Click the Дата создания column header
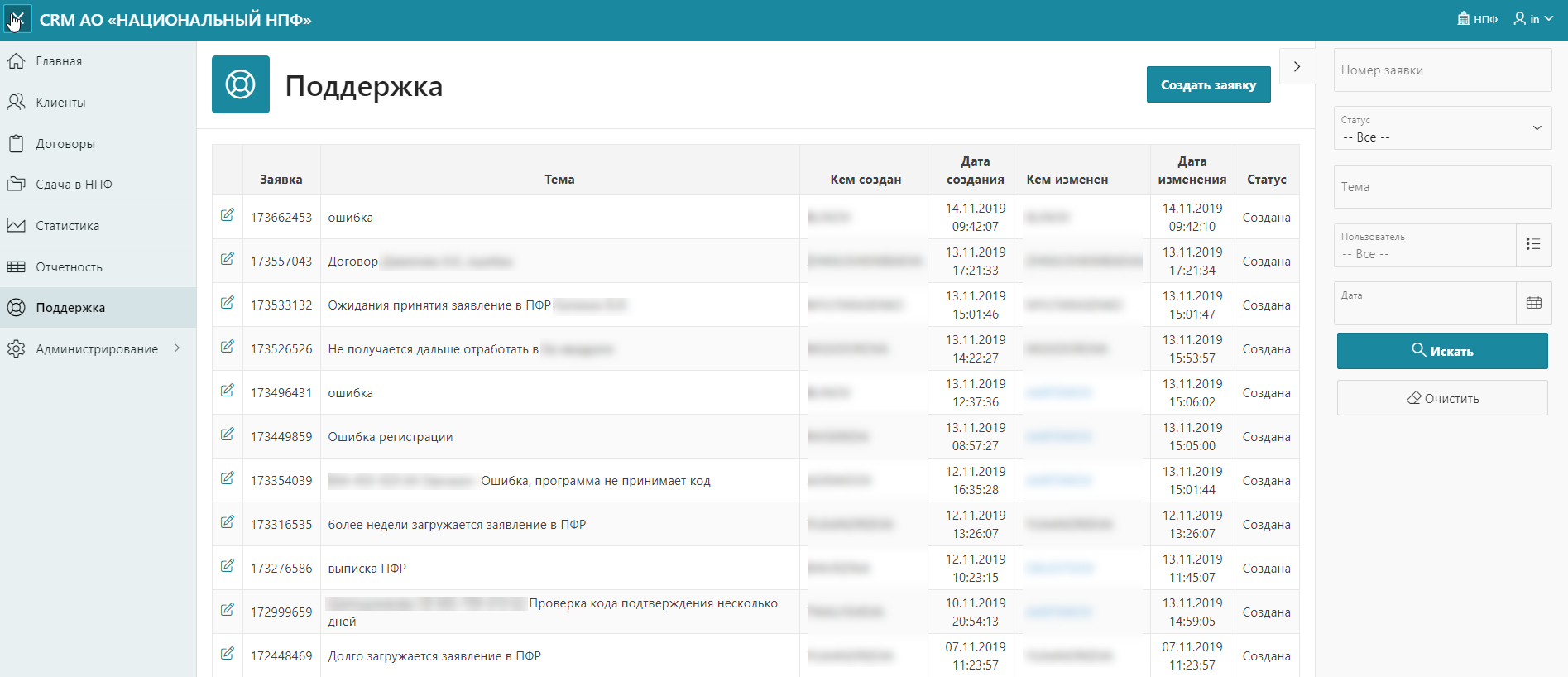Viewport: 1568px width, 677px height. [x=976, y=170]
